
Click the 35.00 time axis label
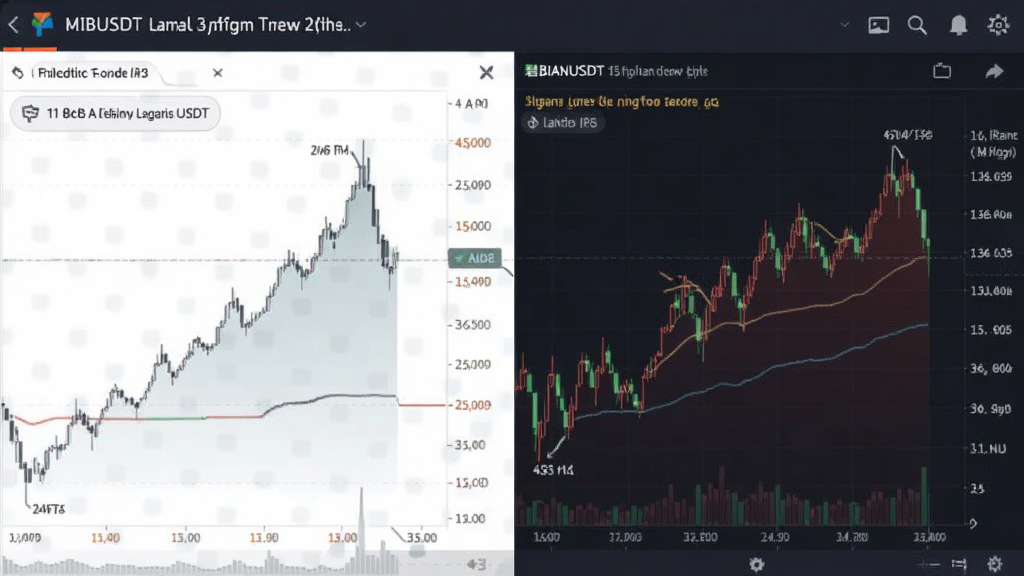point(422,537)
